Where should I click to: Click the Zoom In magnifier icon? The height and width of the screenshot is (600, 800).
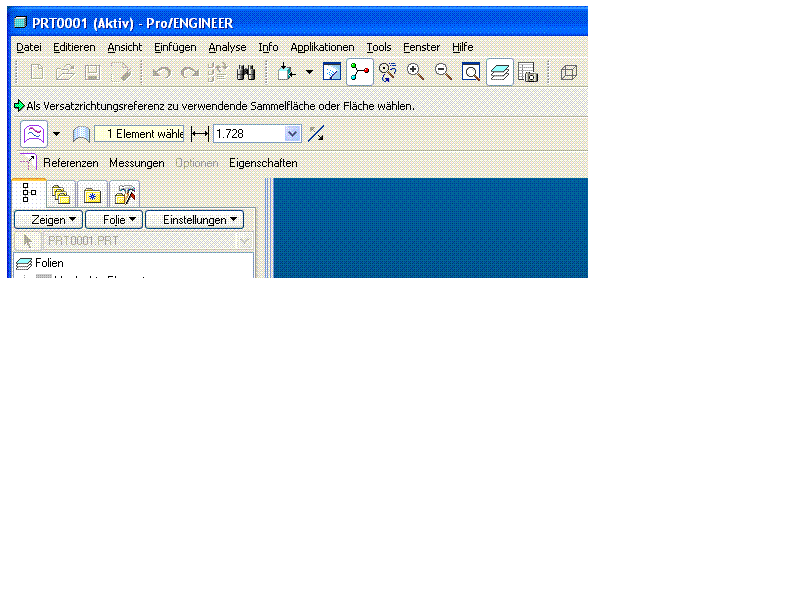point(415,72)
